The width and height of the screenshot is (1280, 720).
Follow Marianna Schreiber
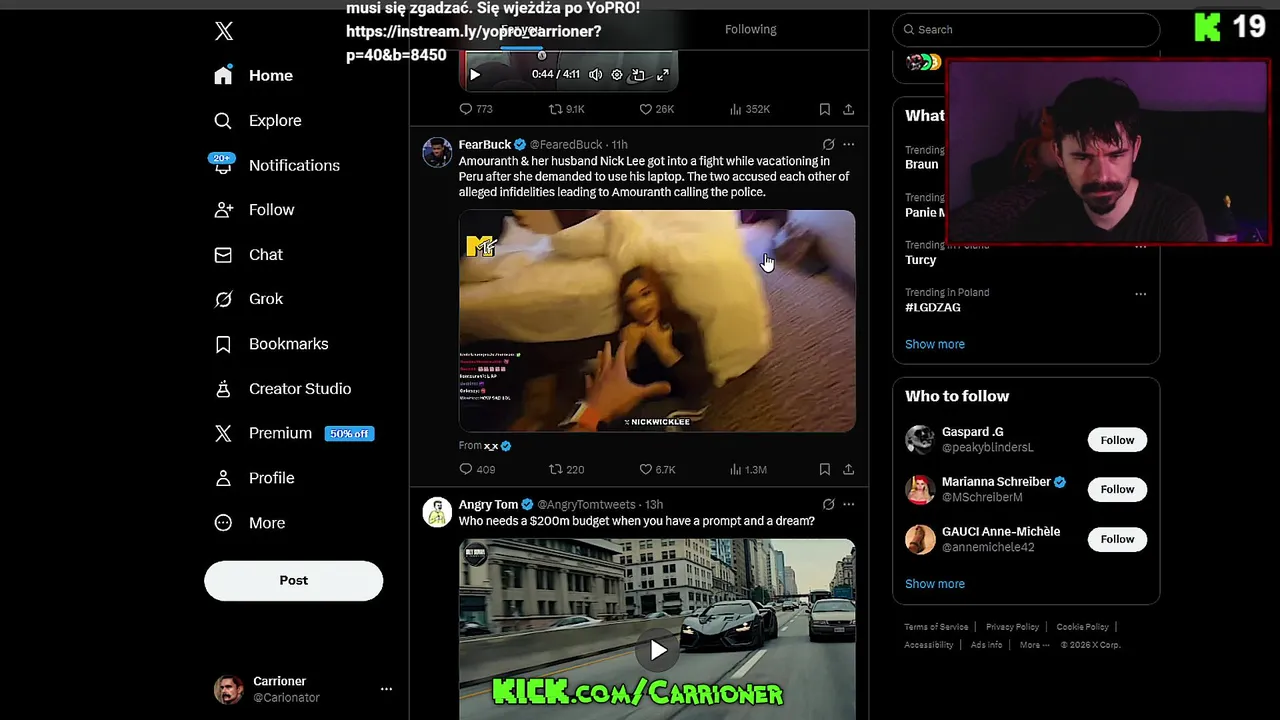pyautogui.click(x=1117, y=489)
